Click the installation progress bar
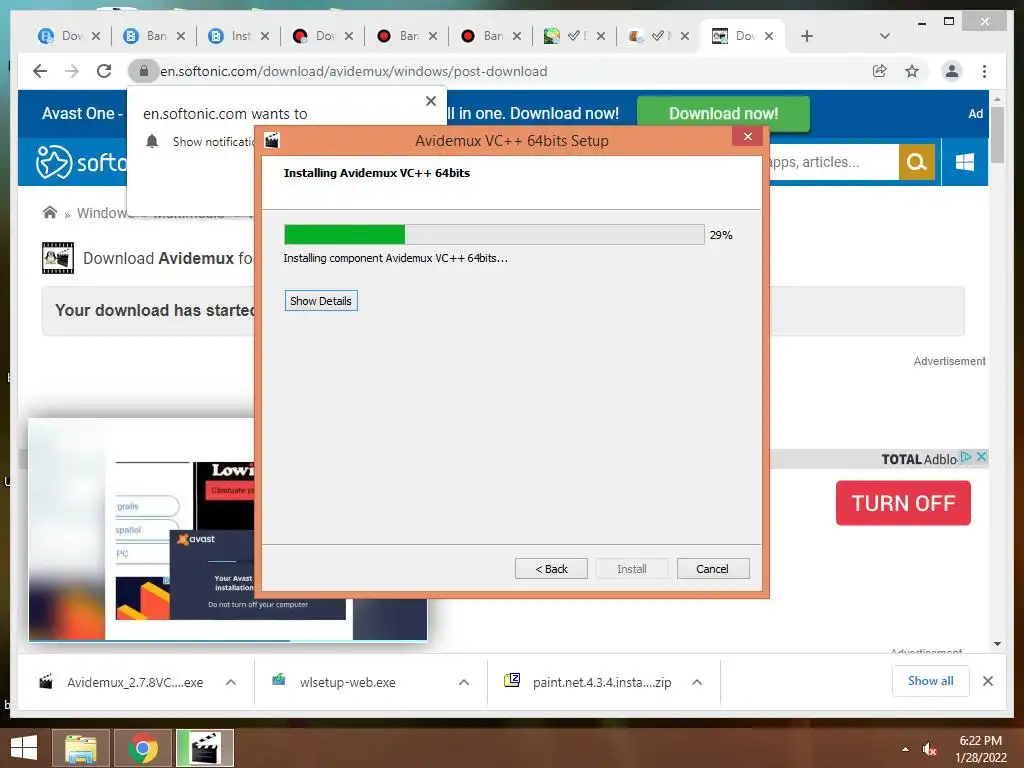Viewport: 1024px width, 768px height. [x=494, y=234]
